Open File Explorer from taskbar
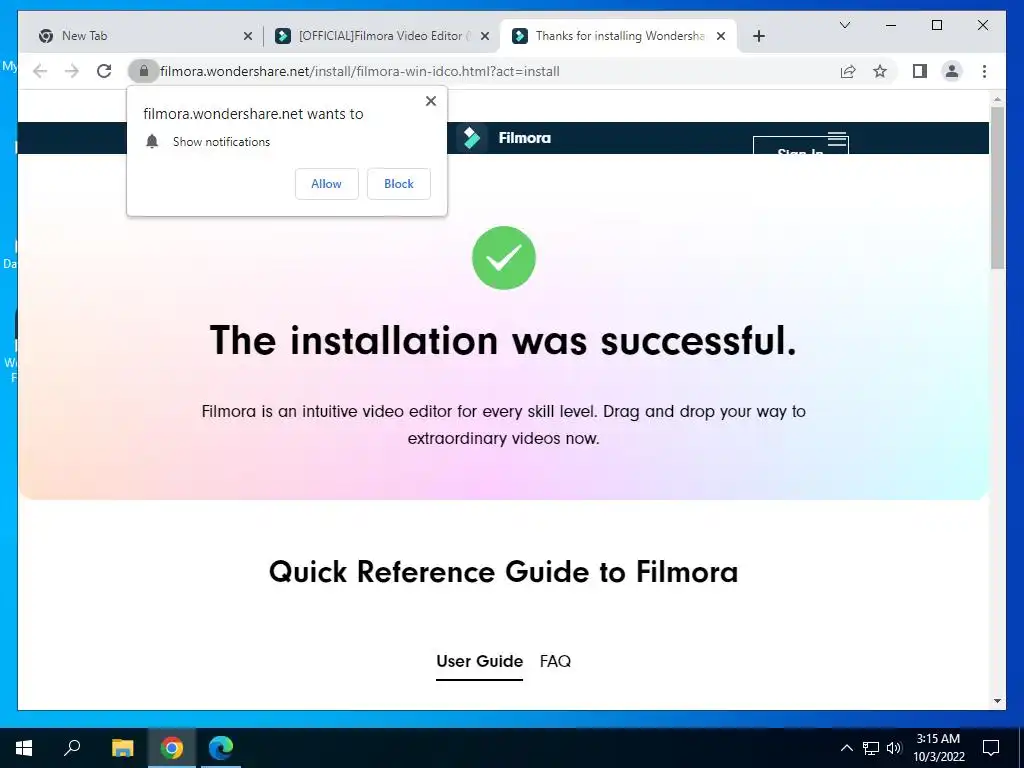This screenshot has height=768, width=1024. [x=122, y=748]
